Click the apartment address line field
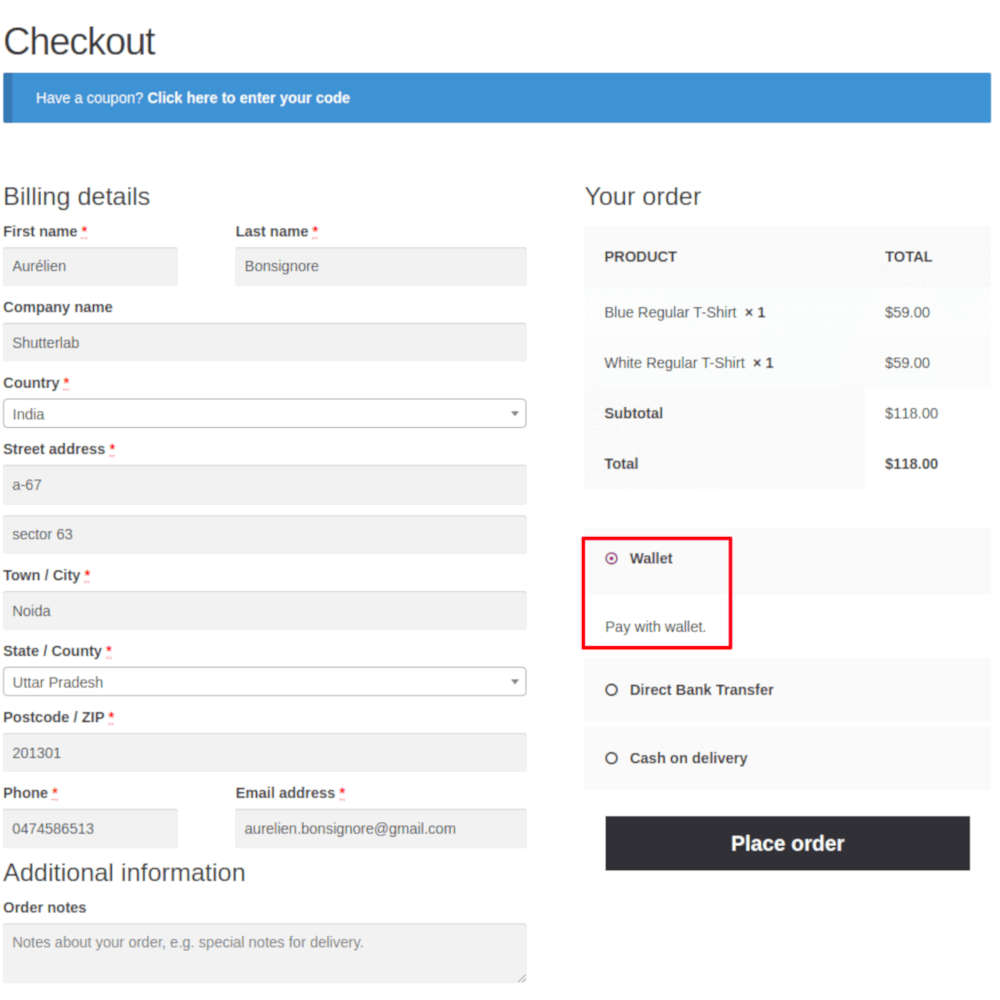The image size is (1000, 1000). [265, 534]
